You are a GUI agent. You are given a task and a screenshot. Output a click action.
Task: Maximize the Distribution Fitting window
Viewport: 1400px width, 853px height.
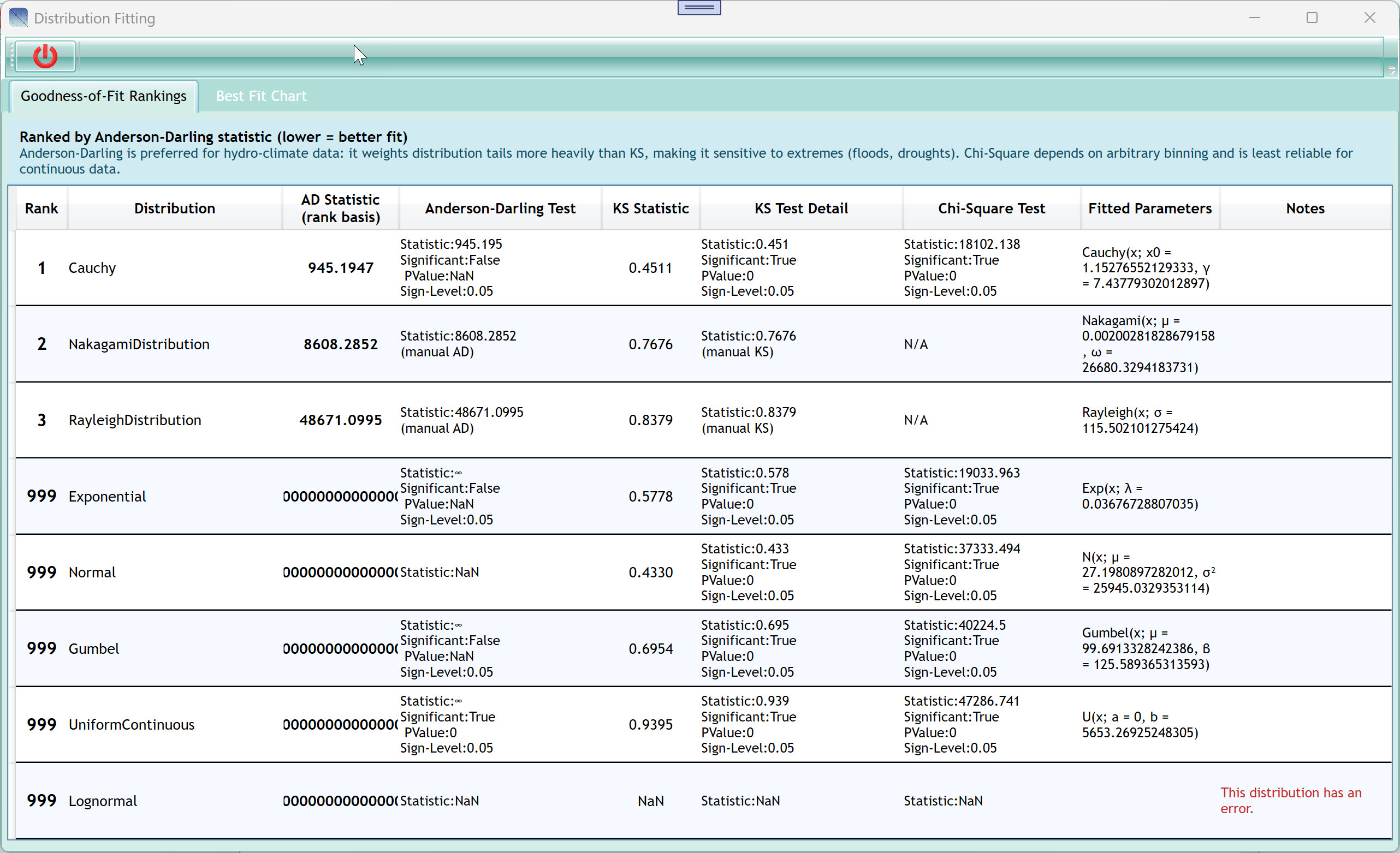pyautogui.click(x=1312, y=18)
